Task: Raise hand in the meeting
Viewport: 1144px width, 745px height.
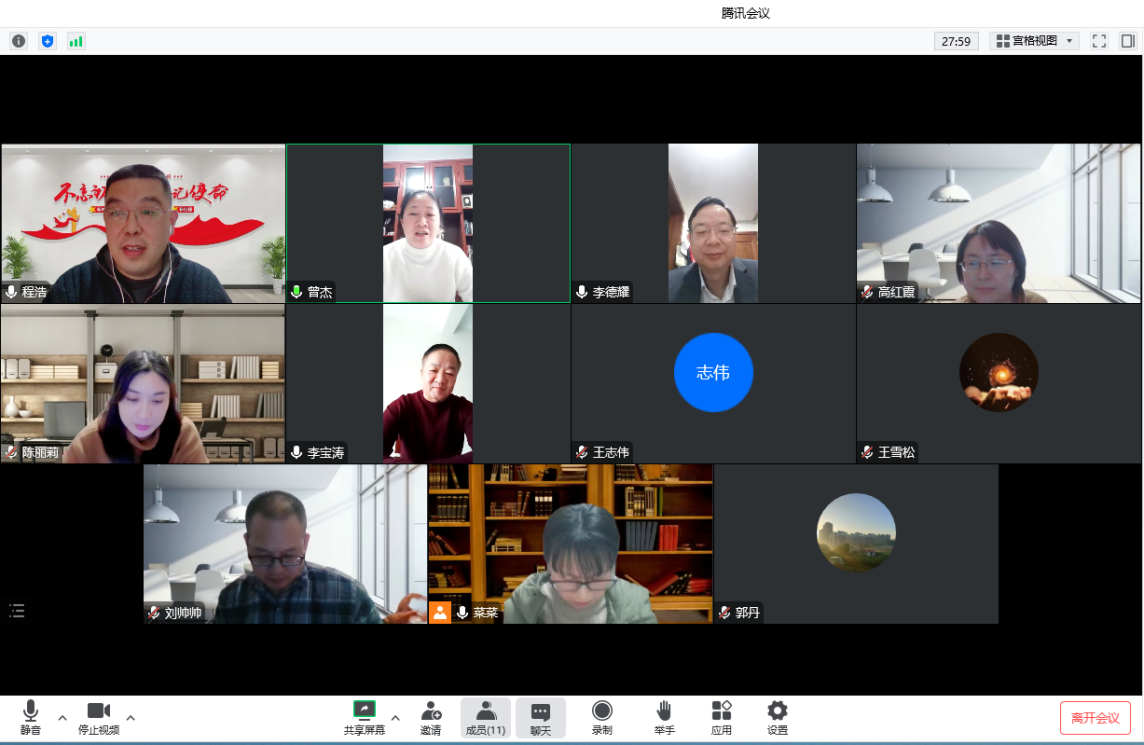Action: tap(664, 717)
